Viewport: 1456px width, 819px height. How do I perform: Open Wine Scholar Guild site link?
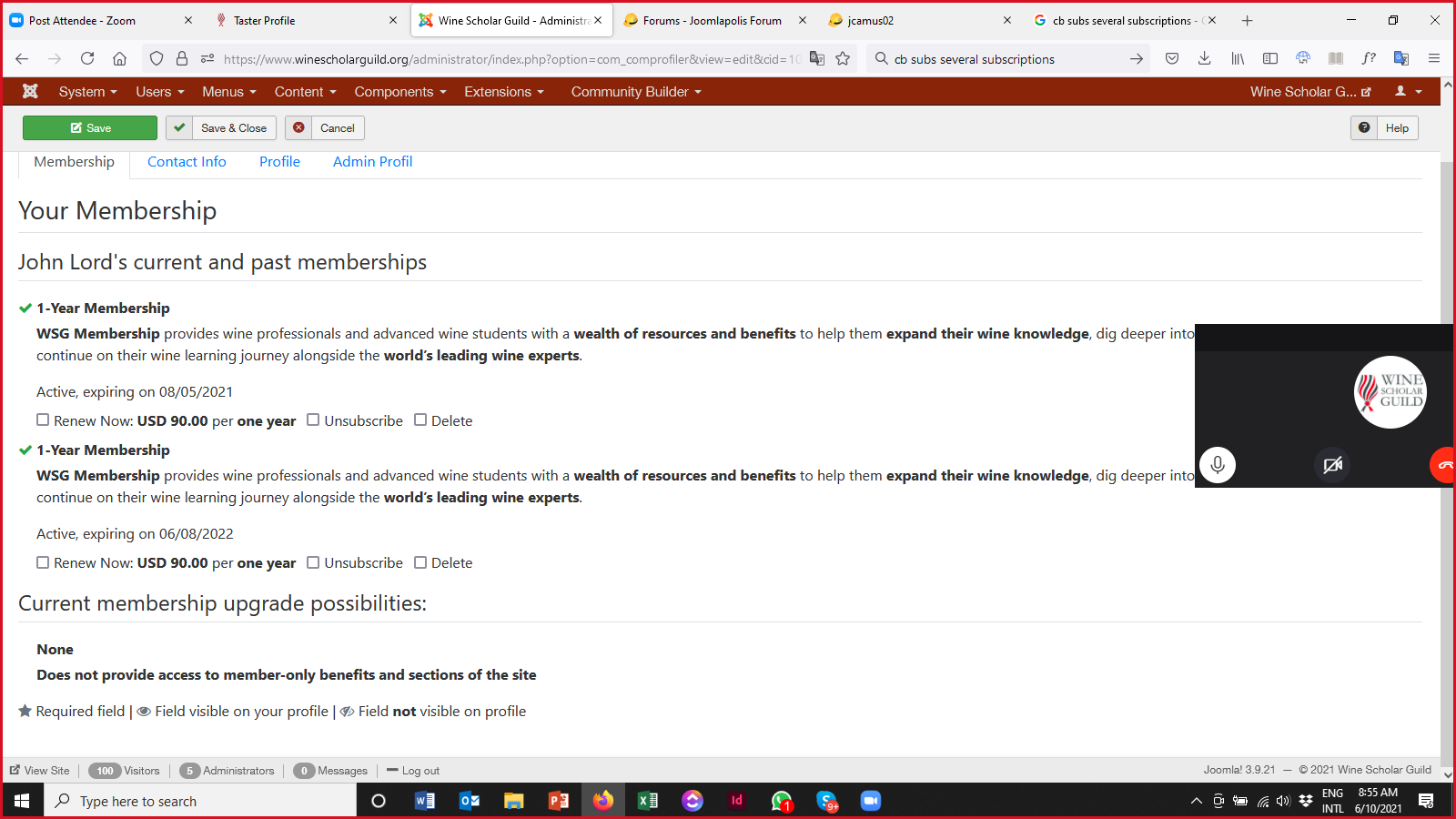pyautogui.click(x=1310, y=91)
